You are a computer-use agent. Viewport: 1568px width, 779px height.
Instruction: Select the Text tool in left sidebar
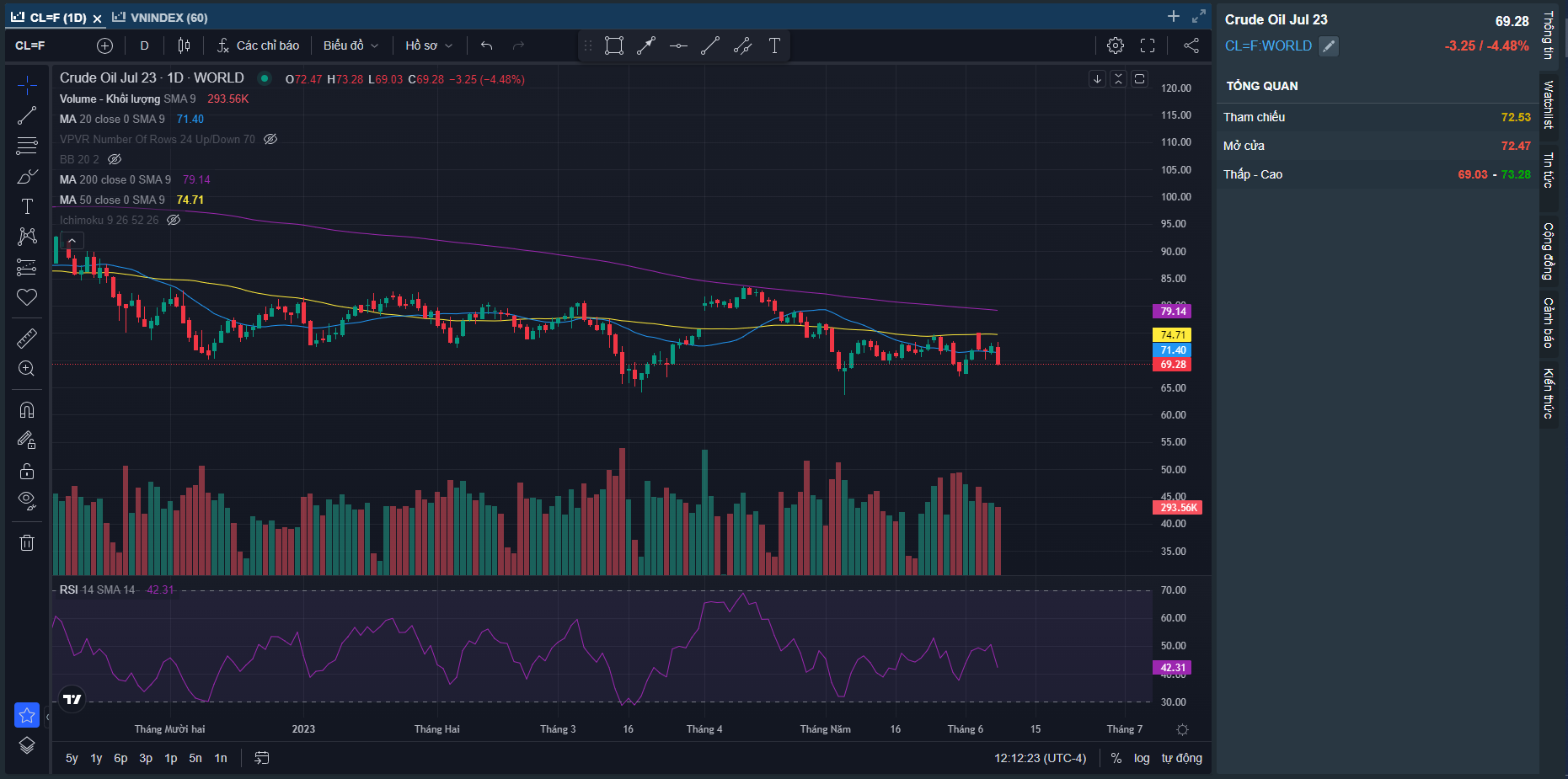tap(27, 206)
